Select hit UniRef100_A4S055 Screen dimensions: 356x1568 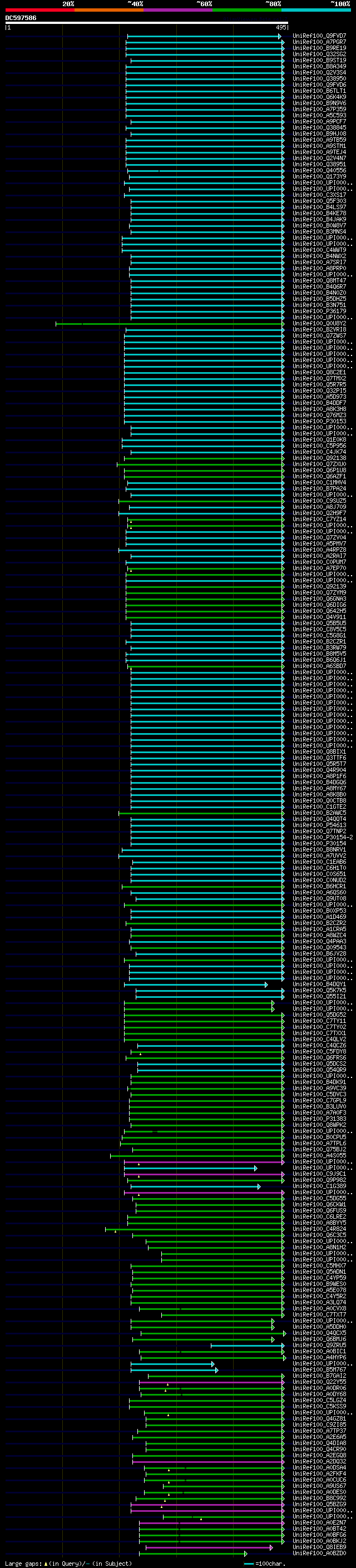(x=319, y=1155)
